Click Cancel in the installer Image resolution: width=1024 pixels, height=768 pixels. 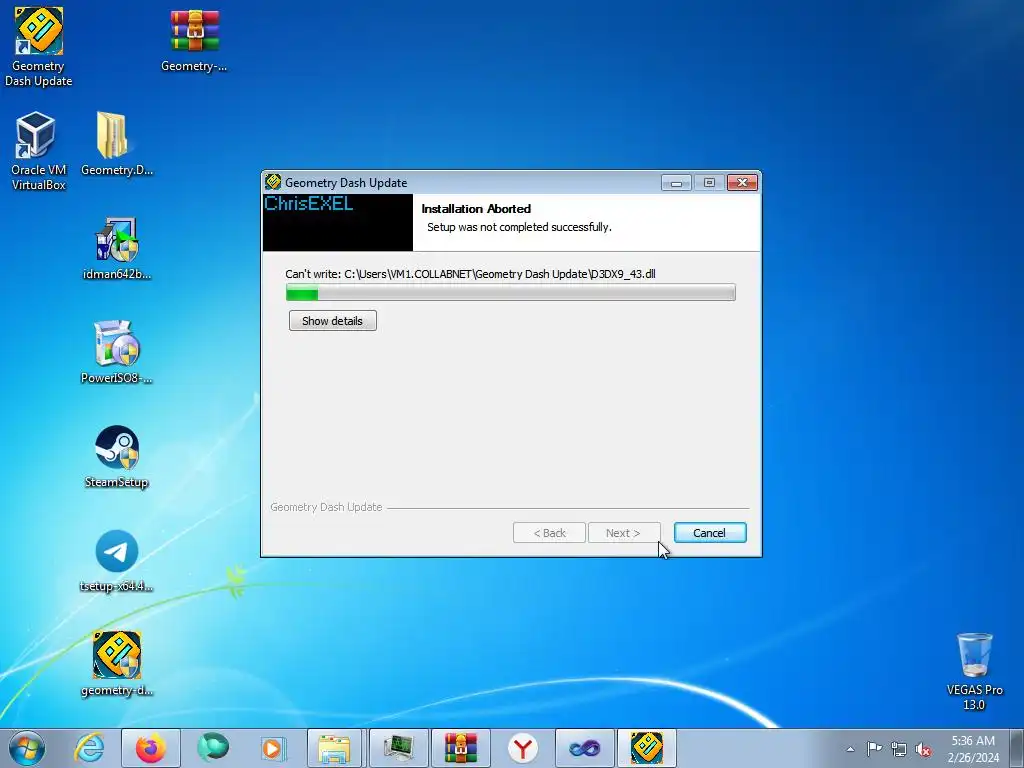pyautogui.click(x=710, y=533)
